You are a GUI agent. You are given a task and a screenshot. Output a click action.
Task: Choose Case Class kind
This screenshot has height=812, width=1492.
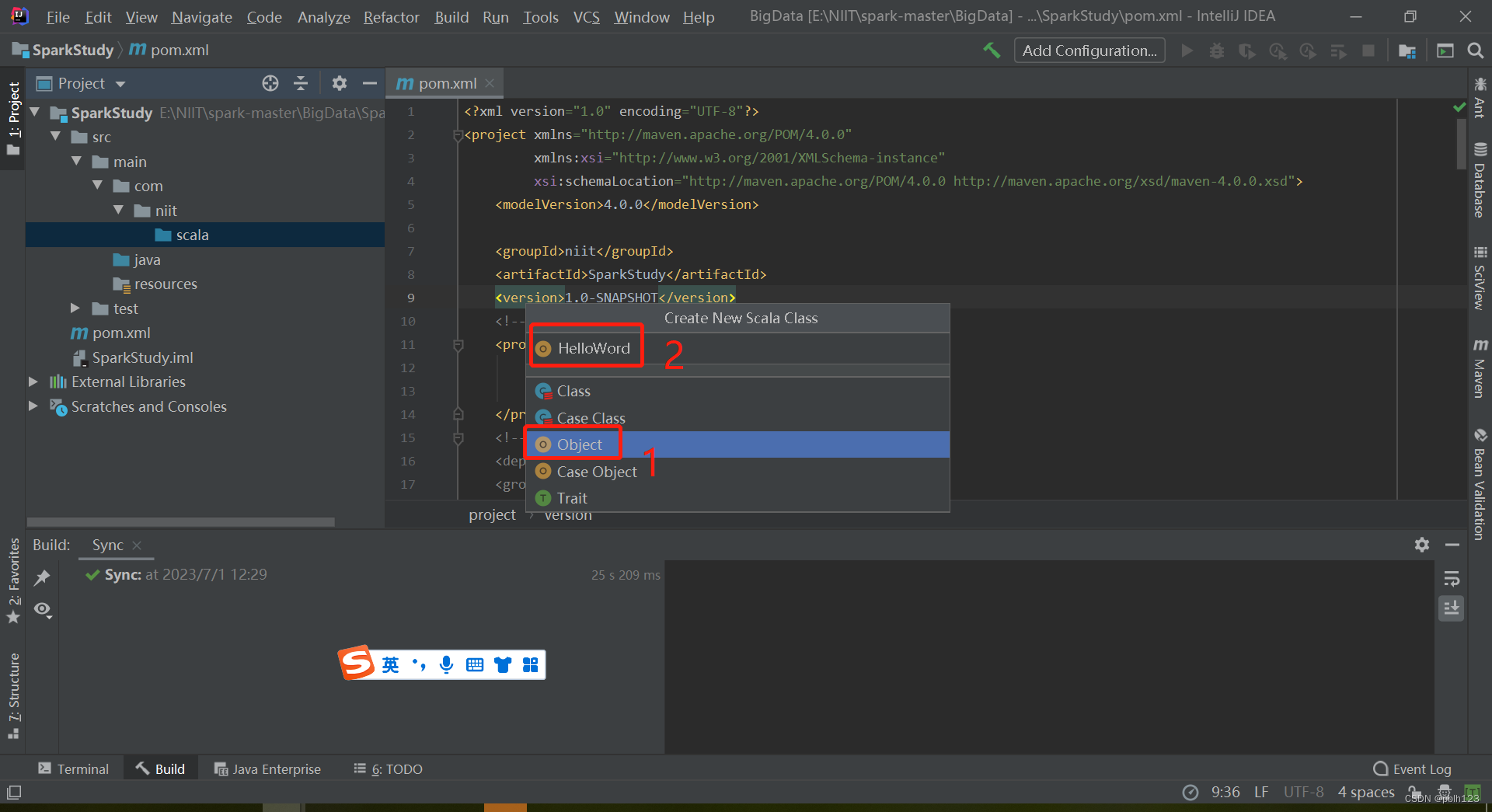tap(737, 418)
